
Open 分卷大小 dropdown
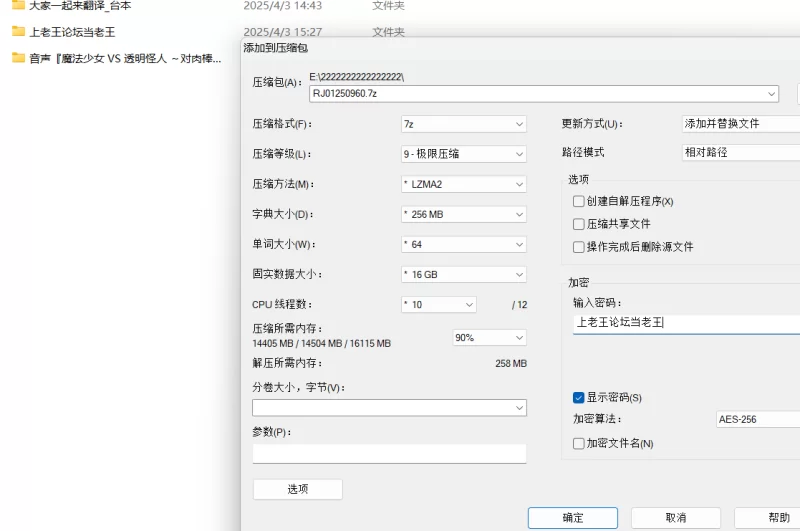(389, 408)
